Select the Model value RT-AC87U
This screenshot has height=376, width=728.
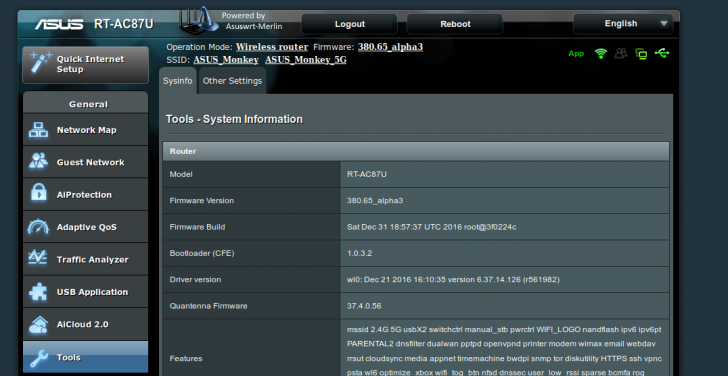point(367,174)
